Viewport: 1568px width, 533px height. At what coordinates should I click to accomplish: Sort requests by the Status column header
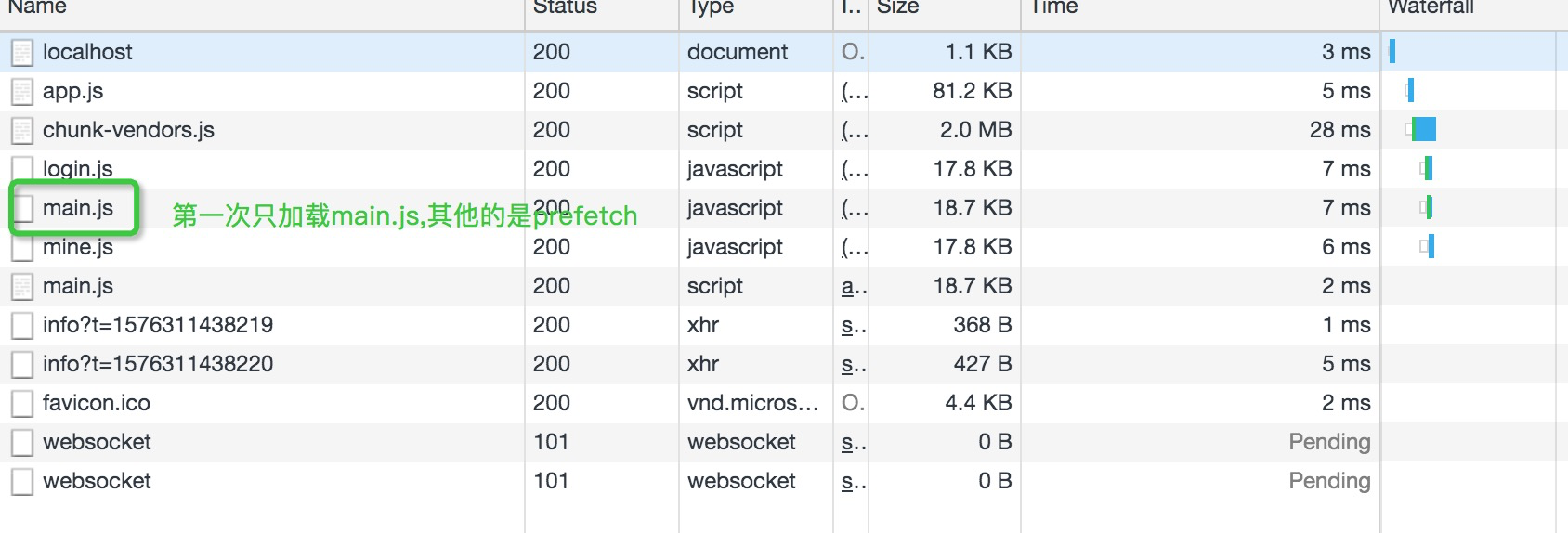click(x=565, y=7)
